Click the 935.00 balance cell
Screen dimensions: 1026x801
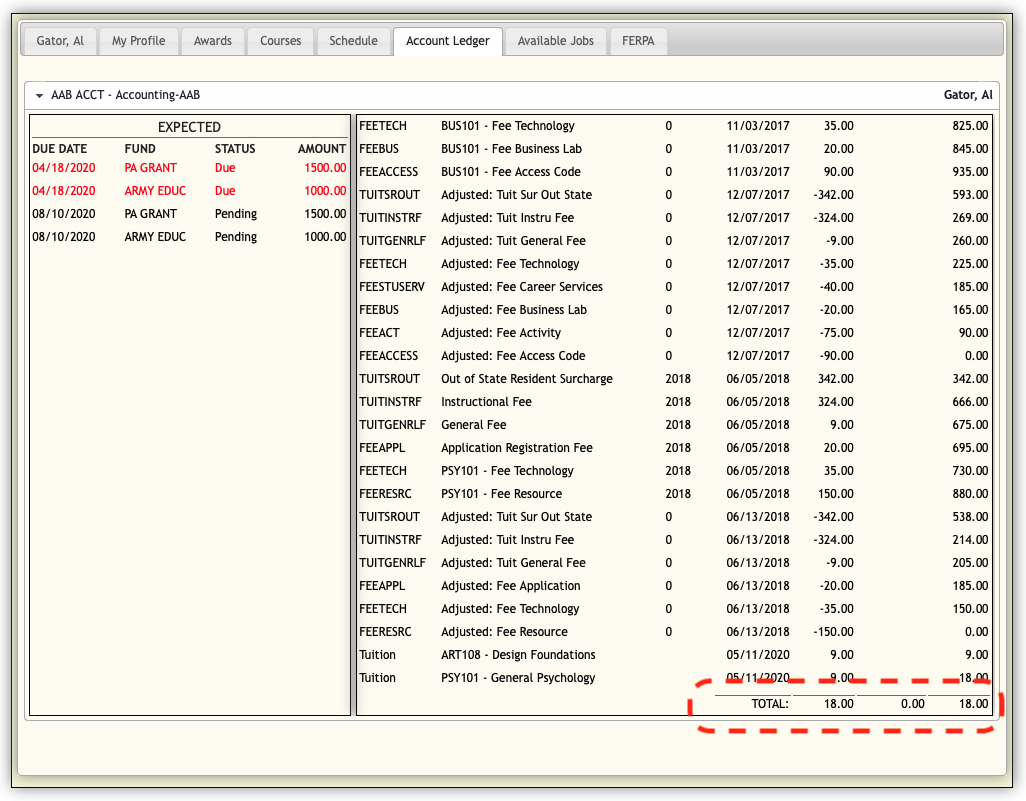(970, 172)
